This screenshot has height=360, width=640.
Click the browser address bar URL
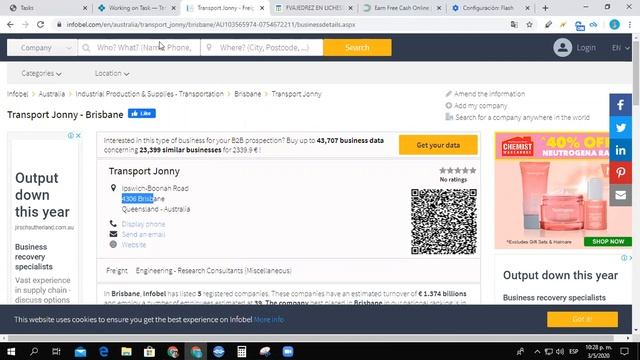click(211, 24)
